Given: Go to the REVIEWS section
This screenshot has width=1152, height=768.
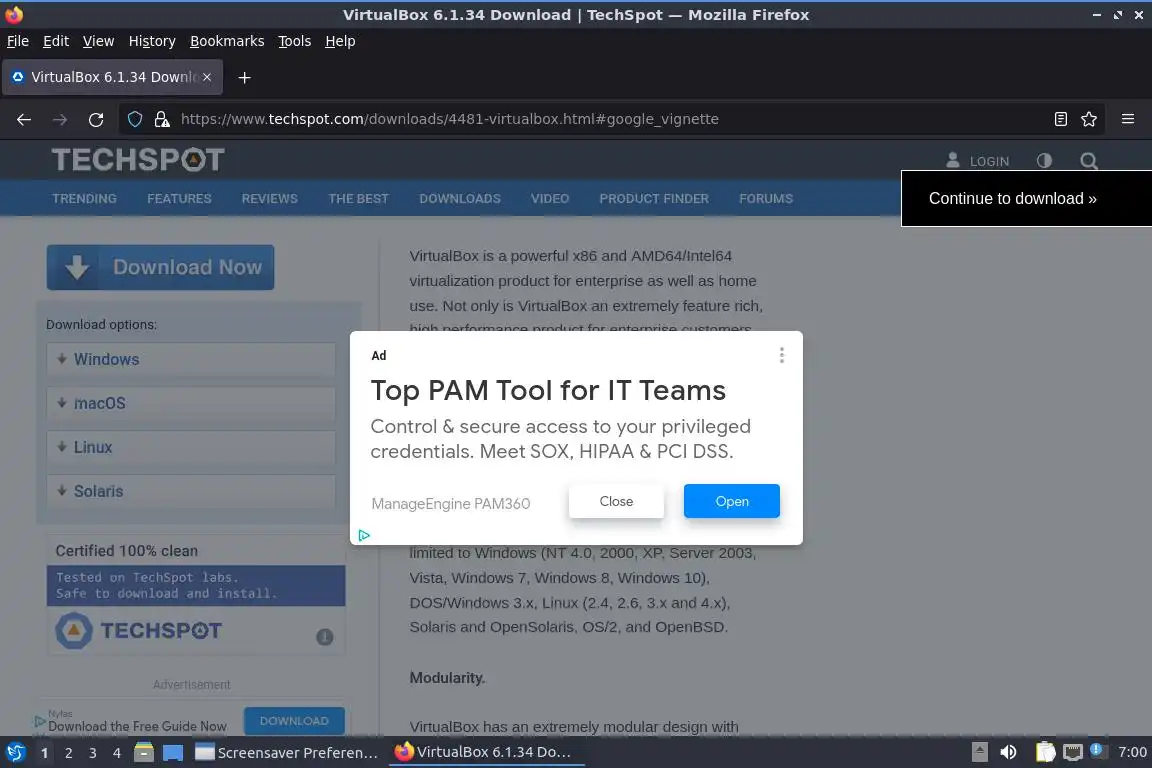Looking at the screenshot, I should (x=270, y=198).
